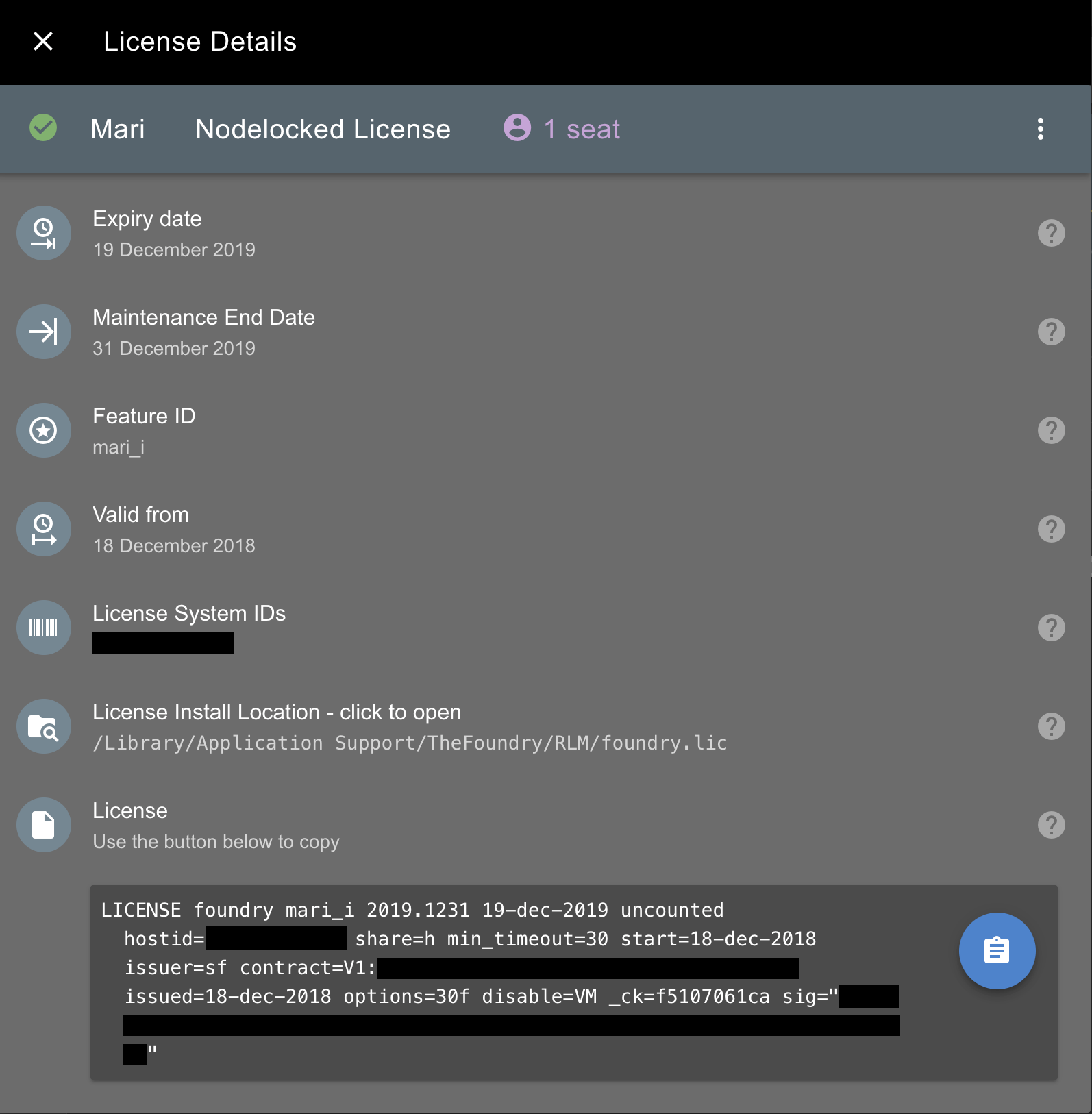This screenshot has width=1092, height=1114.
Task: Click License Install Location - click to open
Action: click(x=277, y=712)
